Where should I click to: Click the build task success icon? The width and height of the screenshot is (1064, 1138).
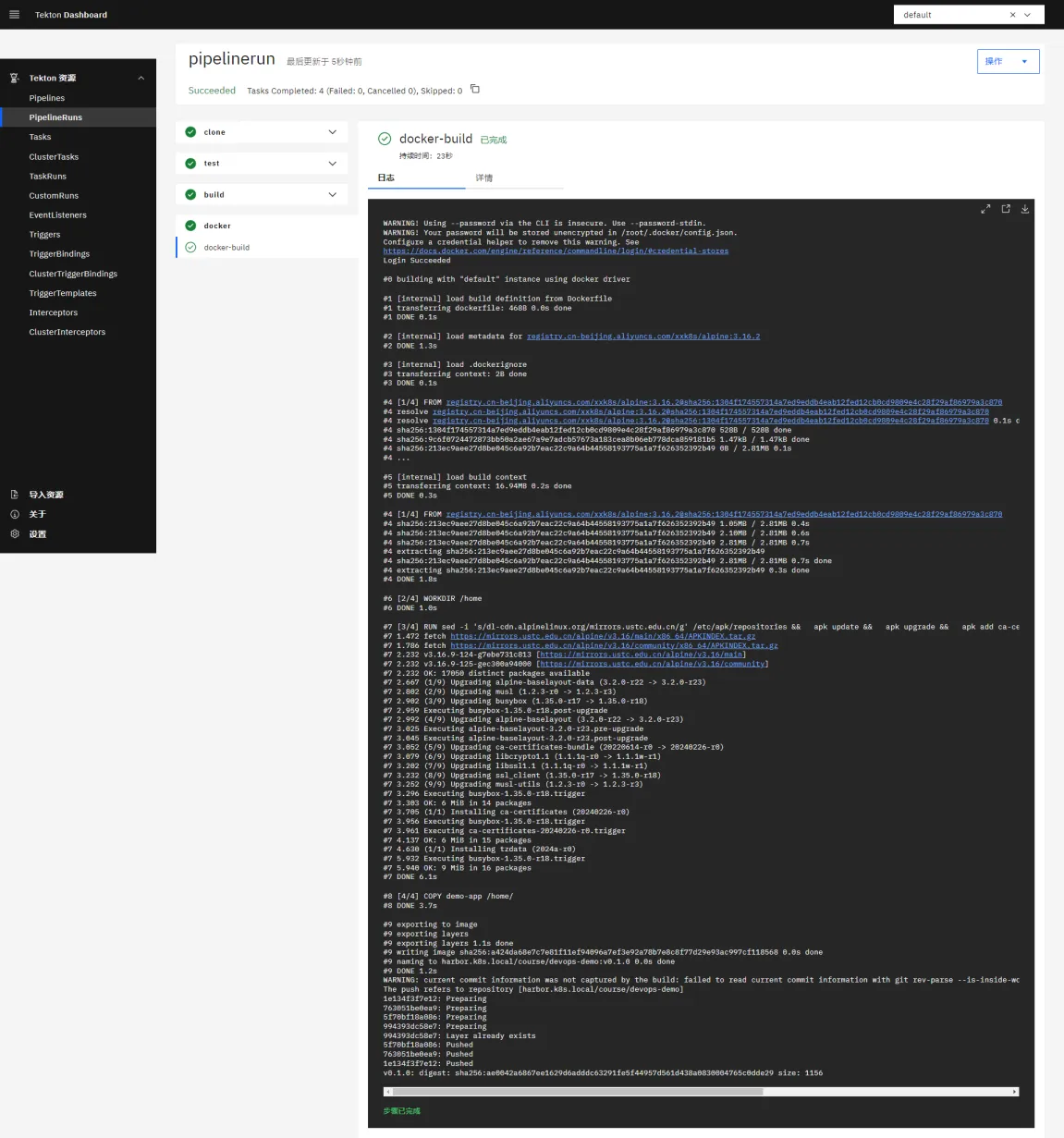point(190,195)
